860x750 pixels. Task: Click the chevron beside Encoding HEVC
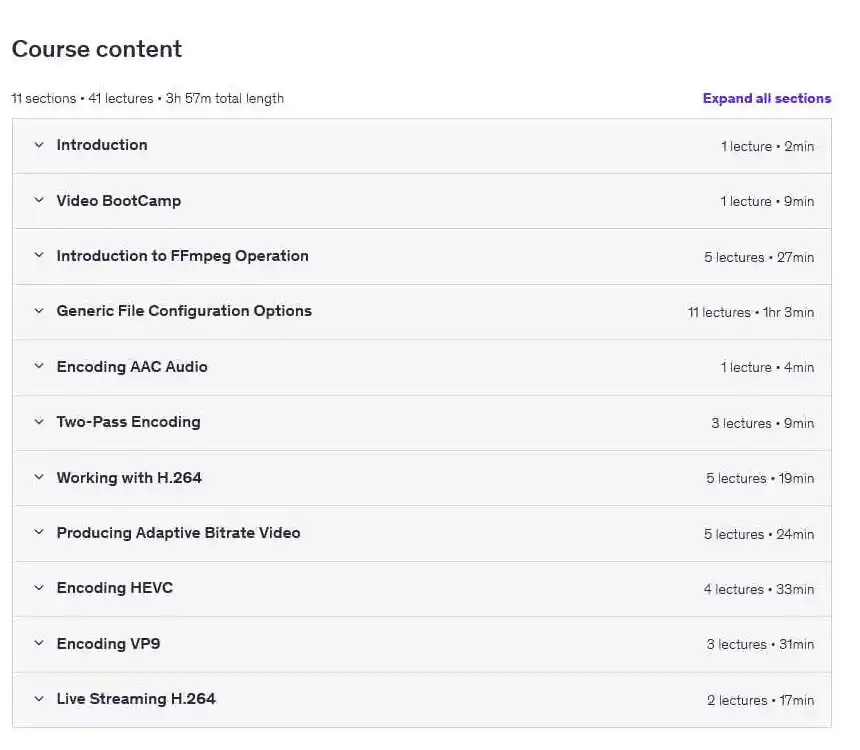click(39, 588)
